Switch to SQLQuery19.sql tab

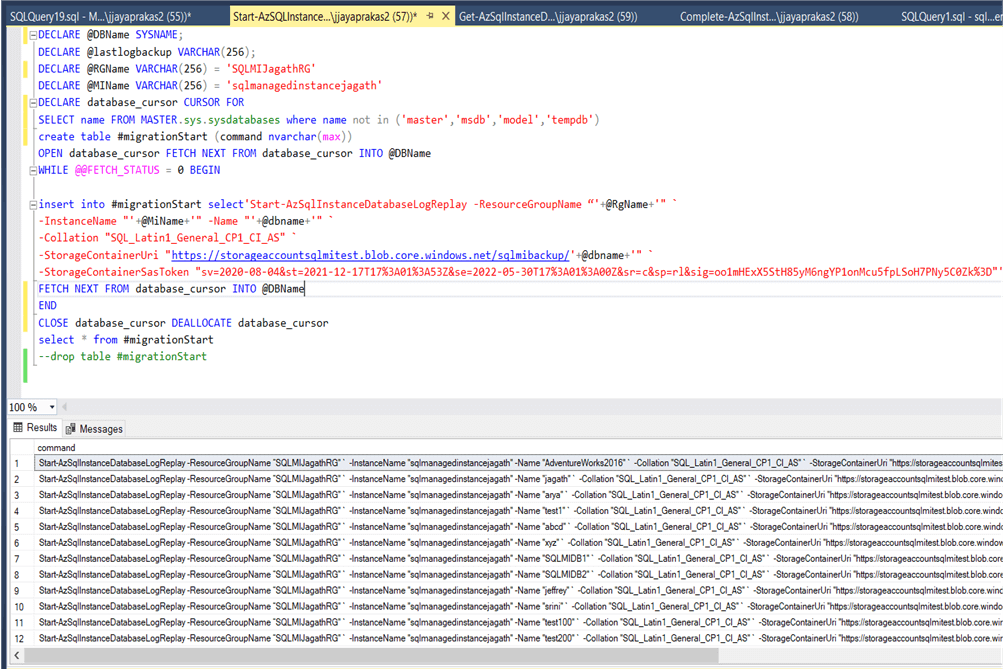(98, 16)
